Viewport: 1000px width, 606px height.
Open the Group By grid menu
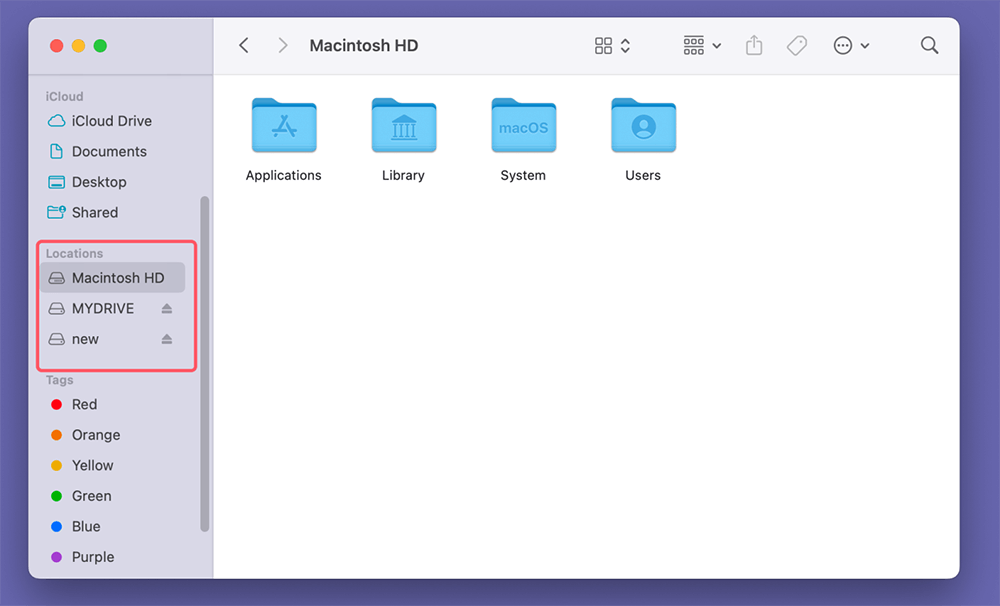point(702,45)
